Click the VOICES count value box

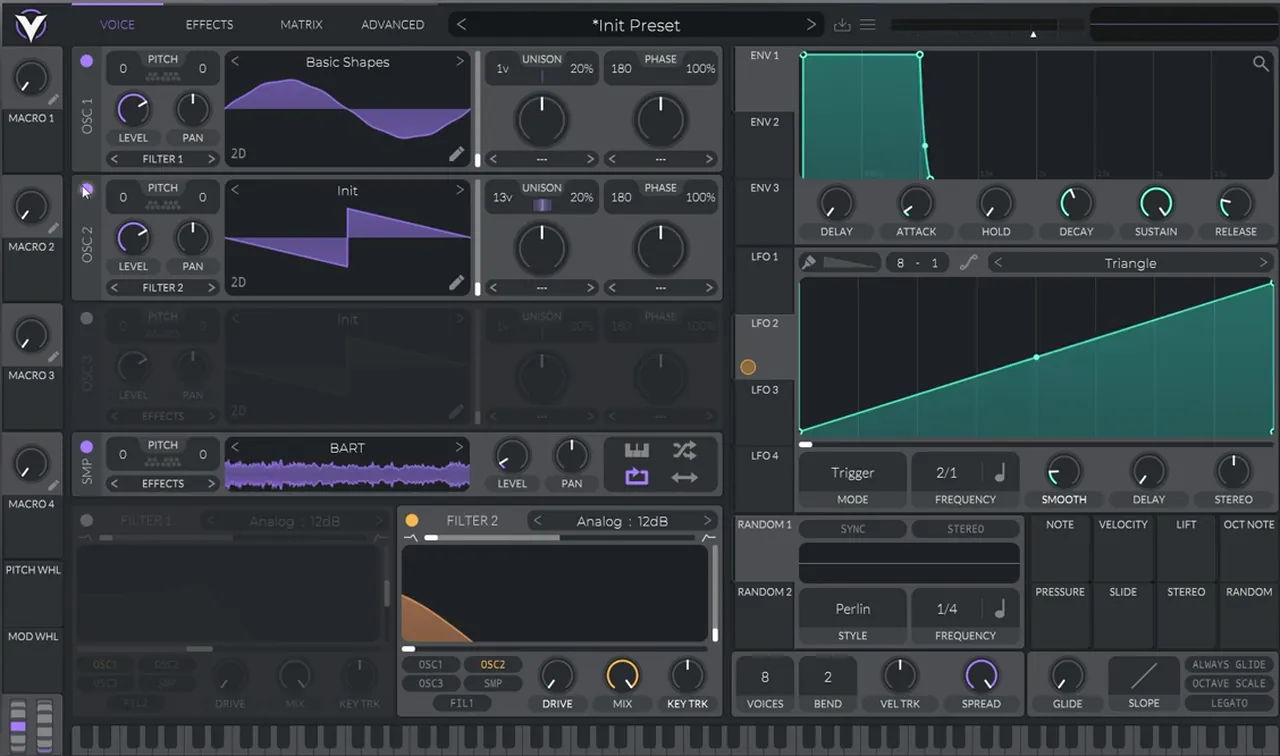(765, 677)
